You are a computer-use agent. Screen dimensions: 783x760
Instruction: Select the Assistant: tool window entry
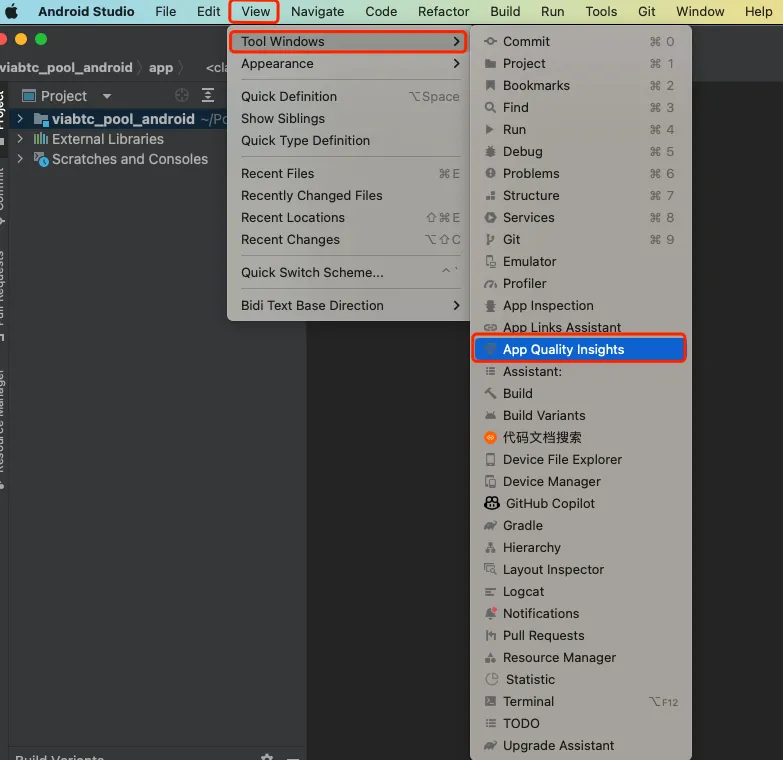coord(581,372)
